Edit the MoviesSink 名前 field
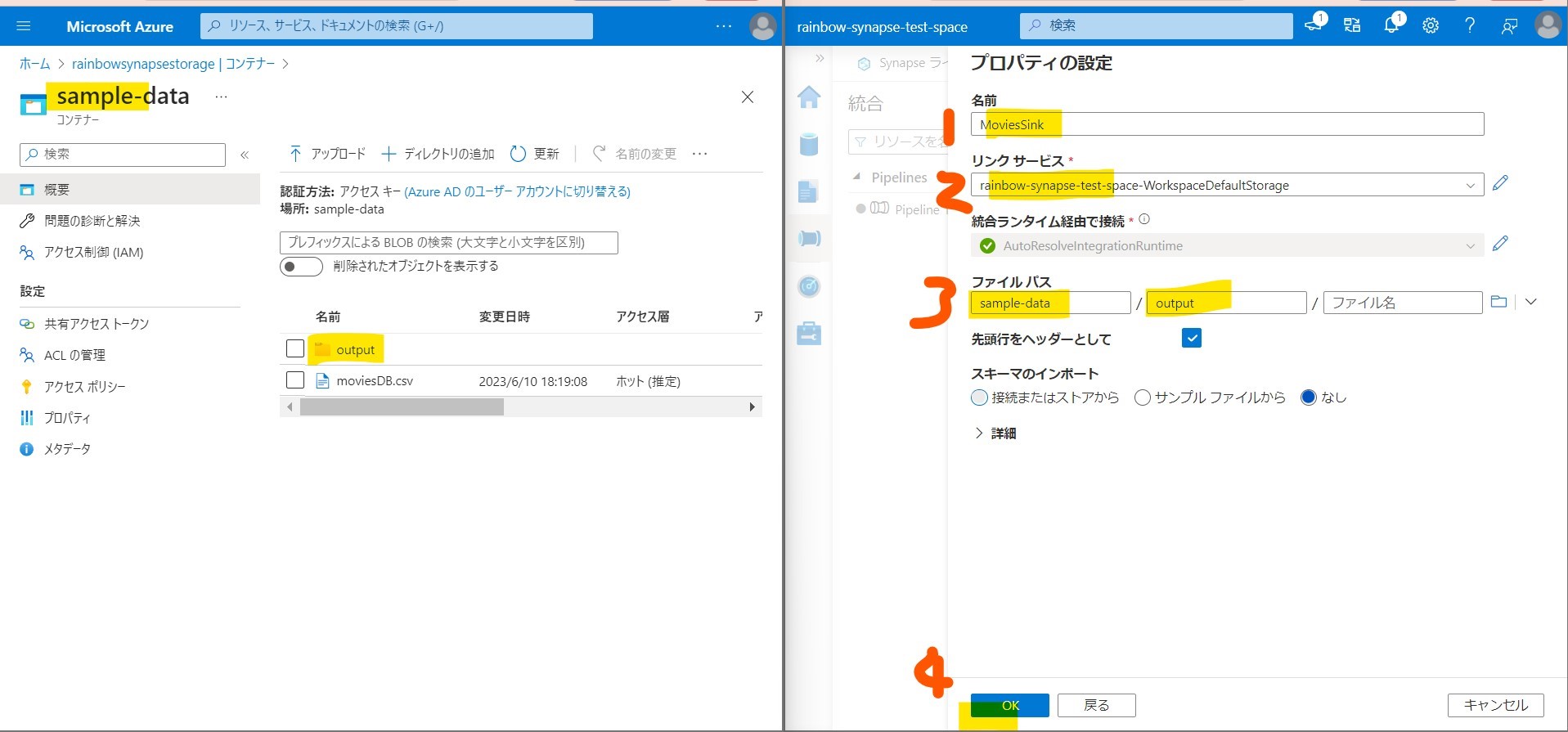The image size is (1568, 732). tap(1227, 124)
